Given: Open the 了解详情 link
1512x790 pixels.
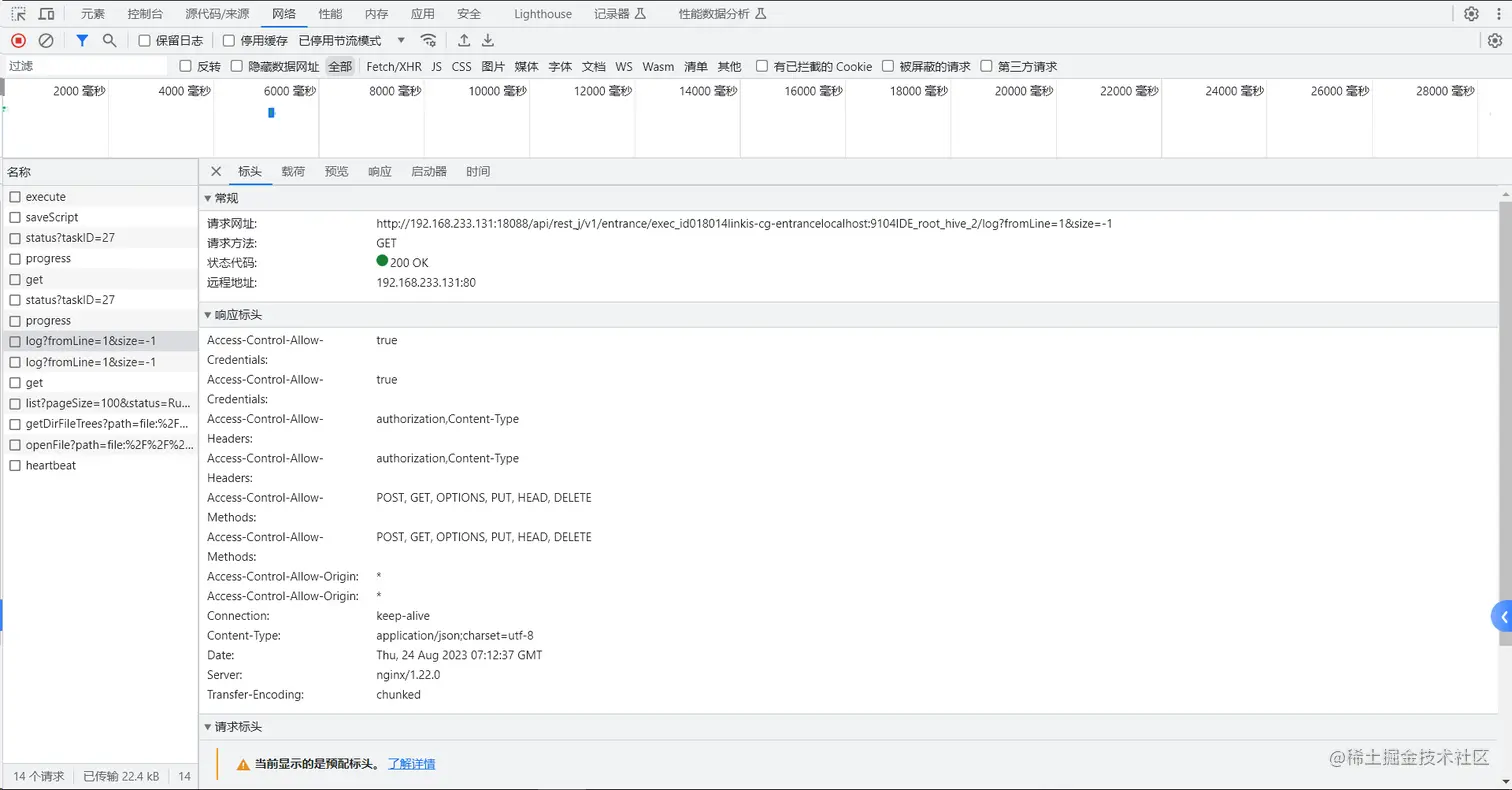Looking at the screenshot, I should coord(411,764).
